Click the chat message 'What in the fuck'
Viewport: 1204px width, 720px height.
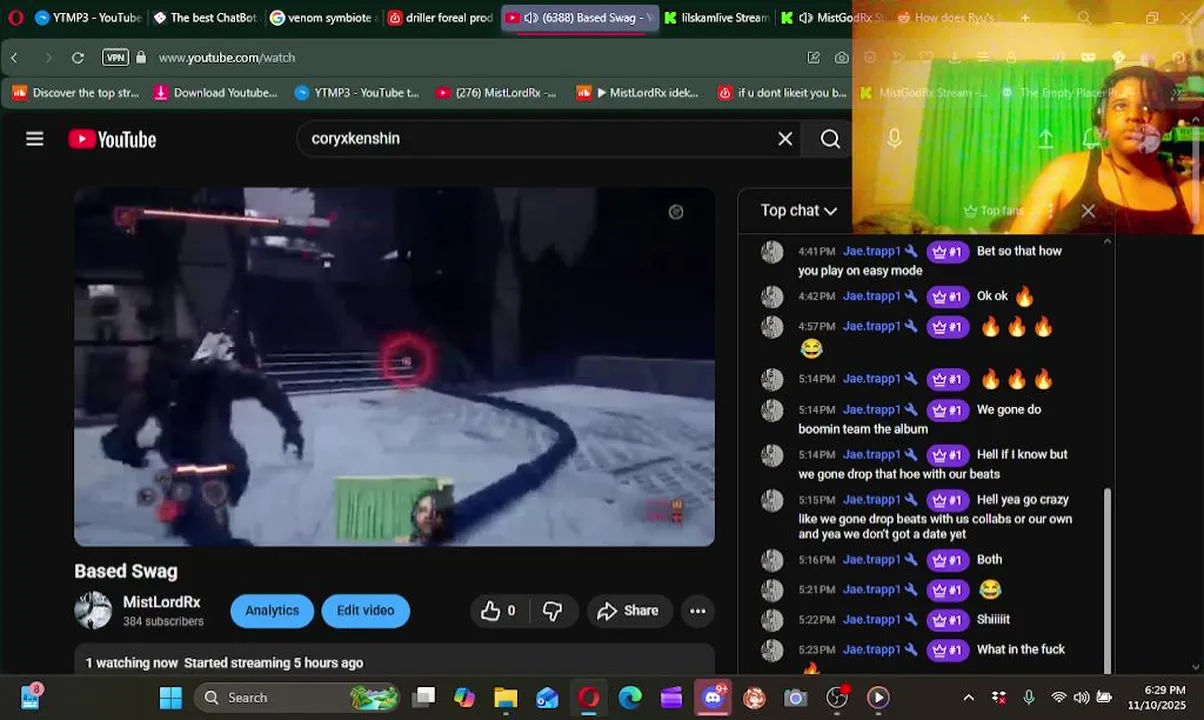tap(1020, 650)
